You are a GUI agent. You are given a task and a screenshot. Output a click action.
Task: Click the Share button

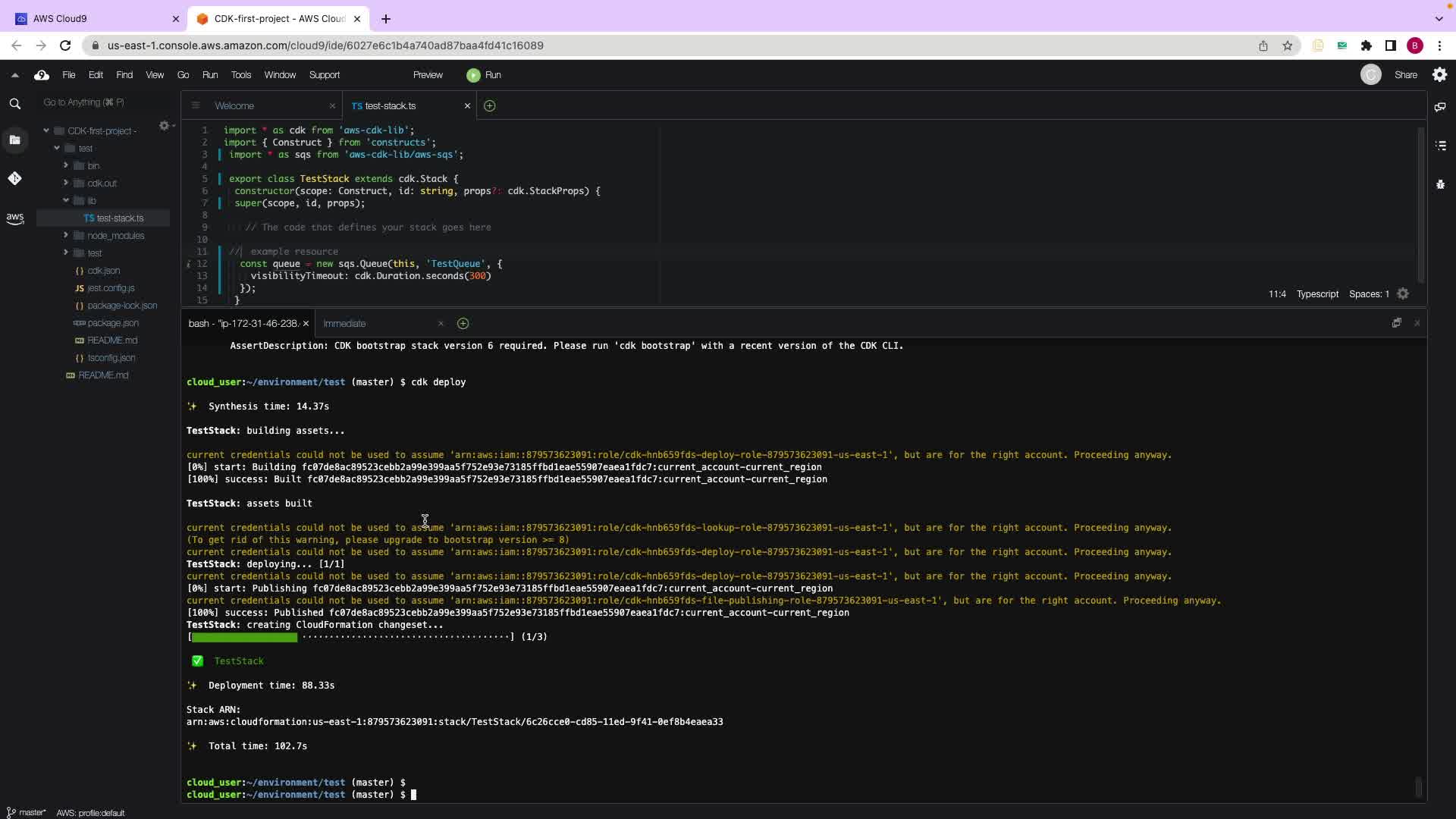1405,75
